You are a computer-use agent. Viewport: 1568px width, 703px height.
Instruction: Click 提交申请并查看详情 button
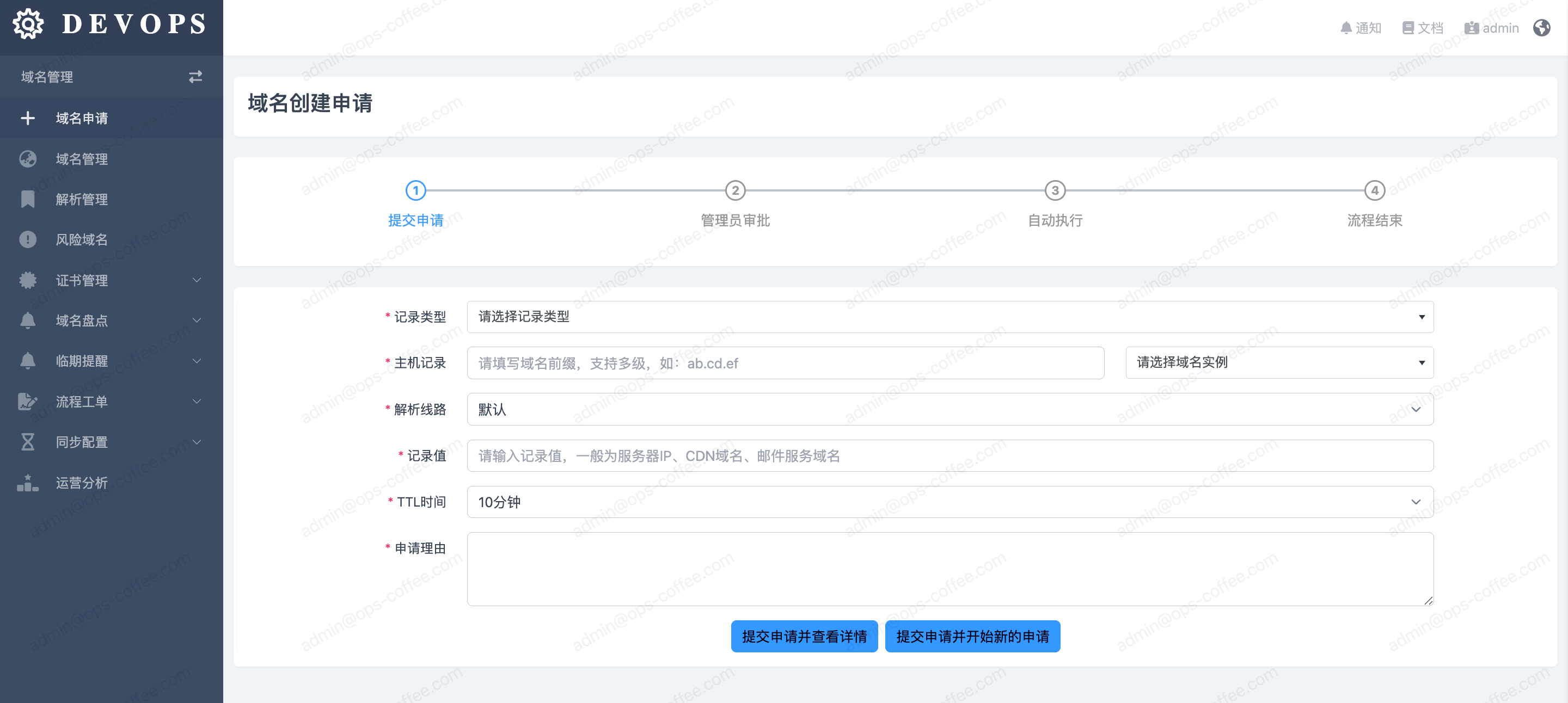tap(804, 636)
